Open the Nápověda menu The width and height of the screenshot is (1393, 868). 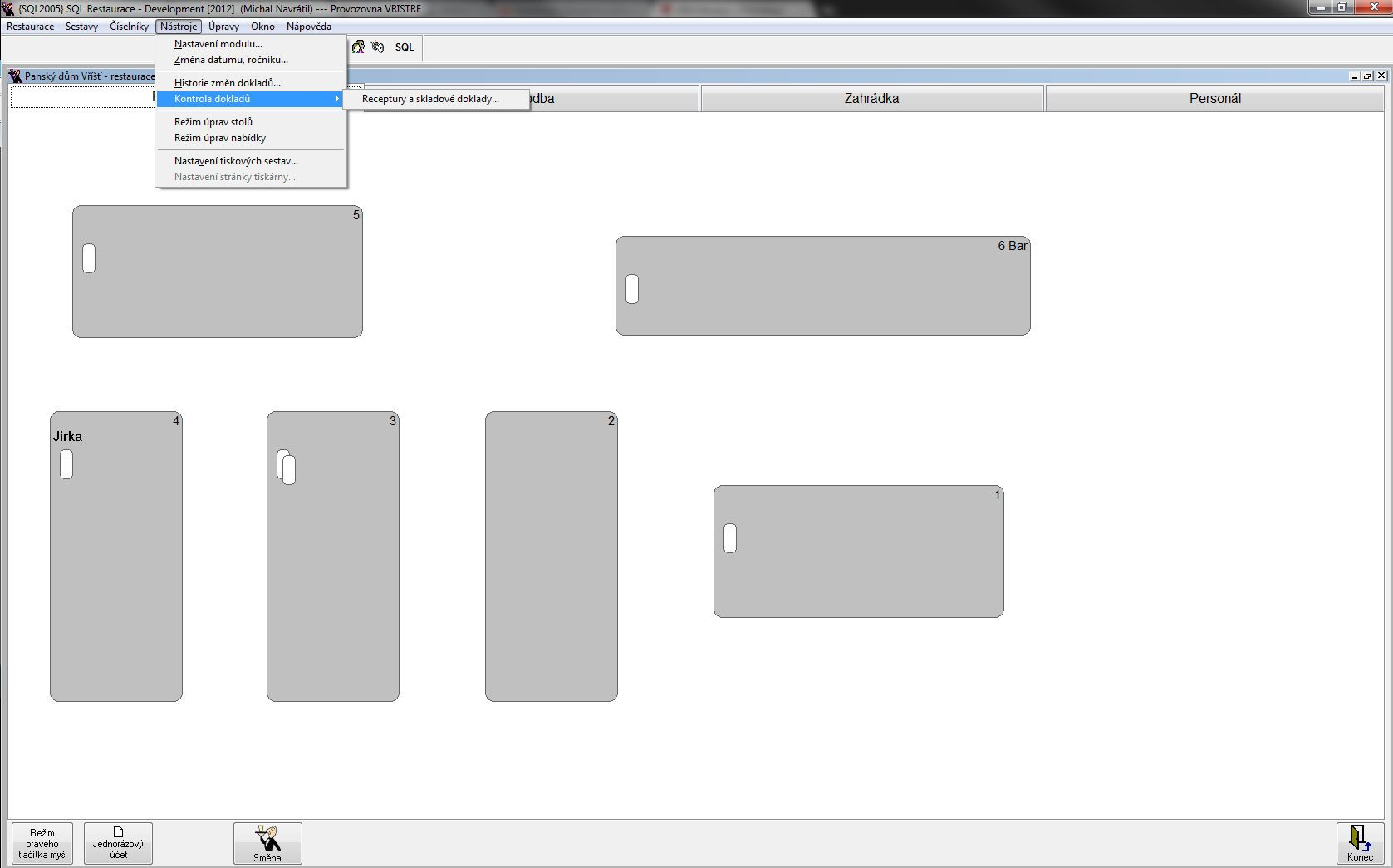tap(309, 27)
